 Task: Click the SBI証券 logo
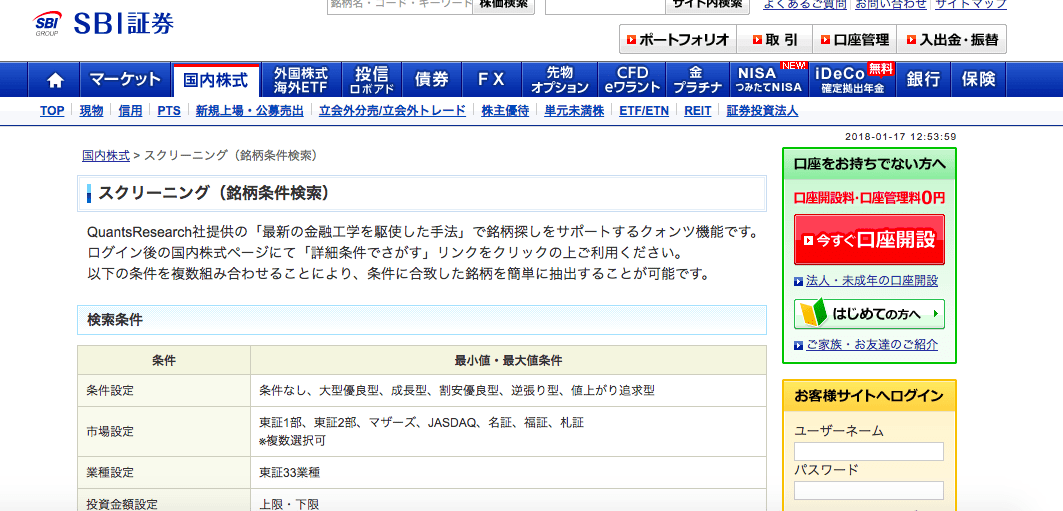pyautogui.click(x=103, y=24)
